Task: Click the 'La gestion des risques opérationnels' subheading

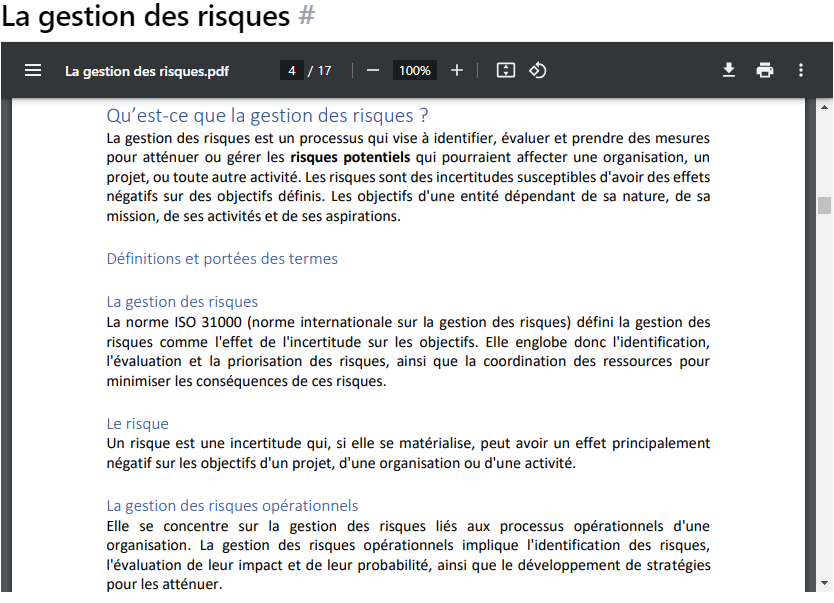Action: coord(232,506)
